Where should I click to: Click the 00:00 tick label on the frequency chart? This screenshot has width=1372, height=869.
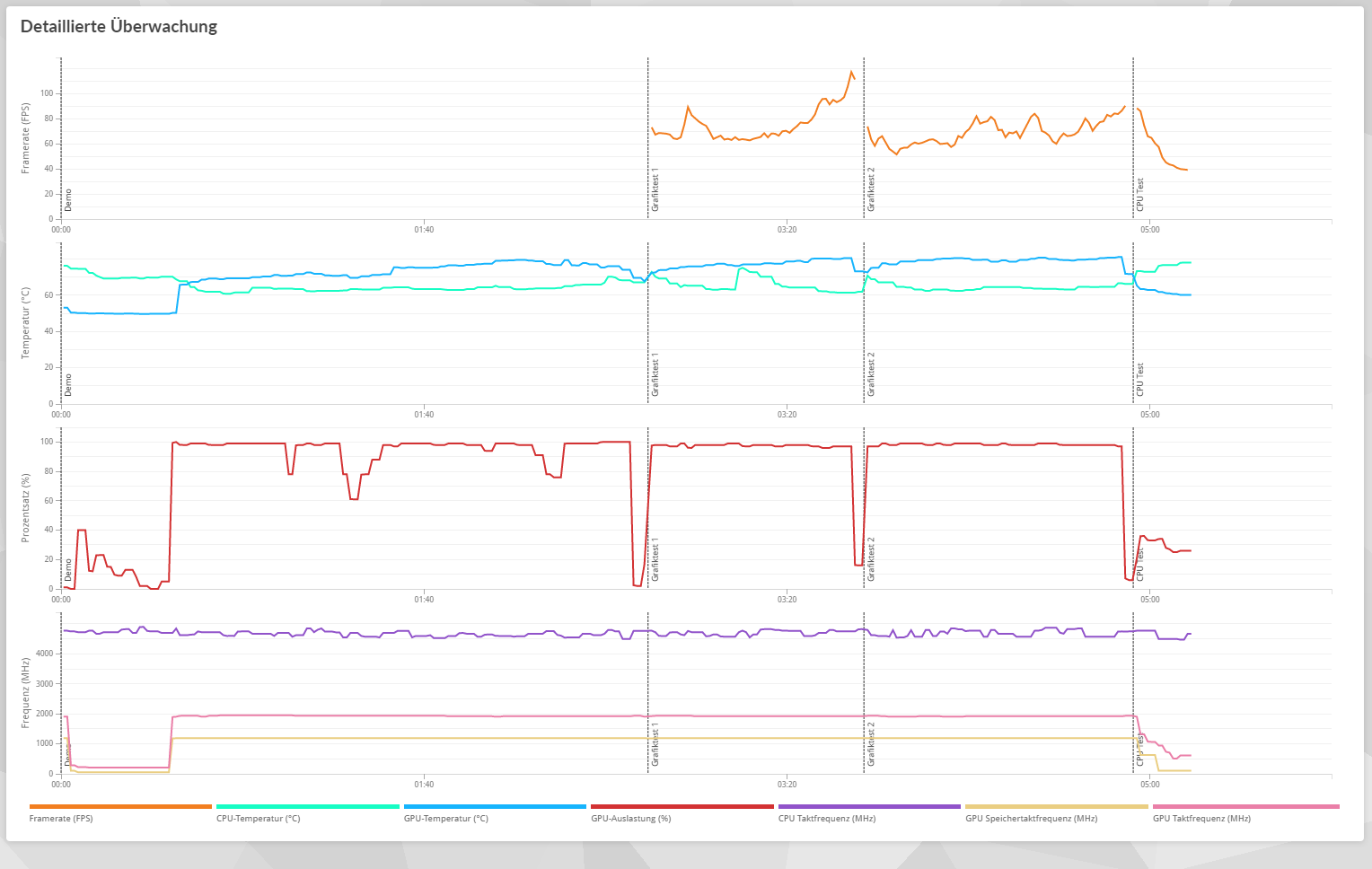coord(61,784)
